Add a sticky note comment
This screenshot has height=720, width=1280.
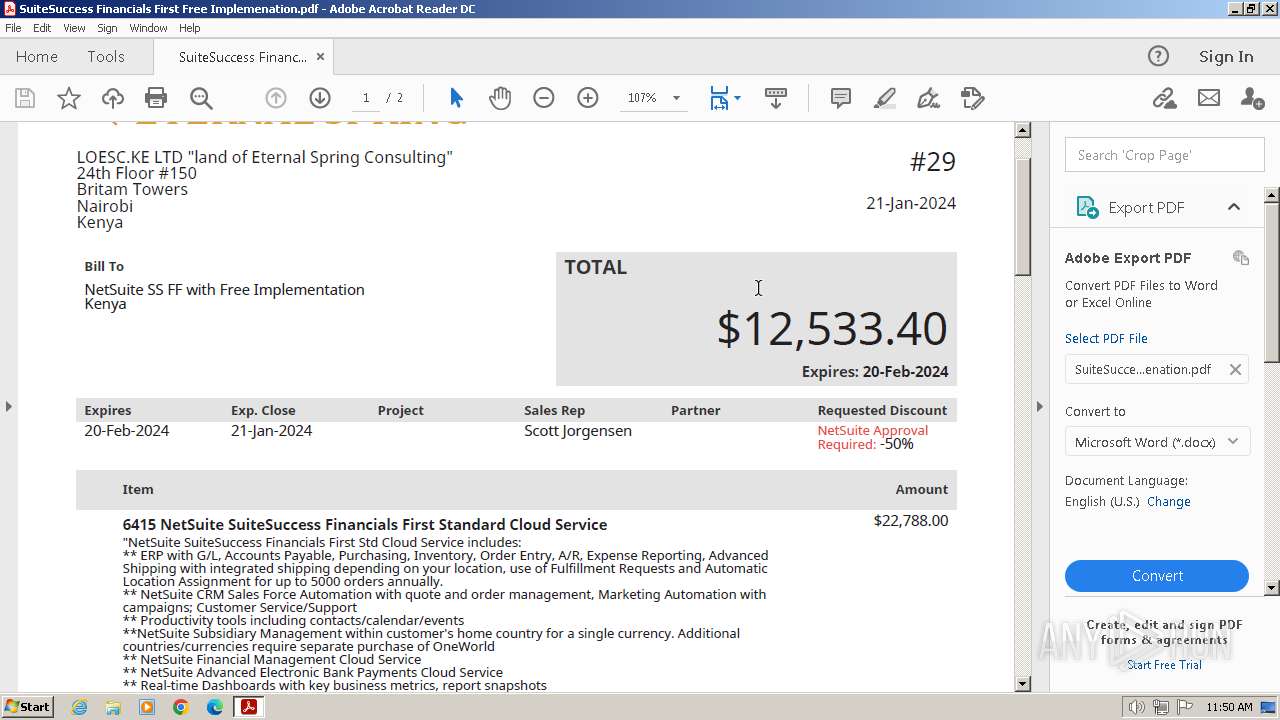(841, 98)
